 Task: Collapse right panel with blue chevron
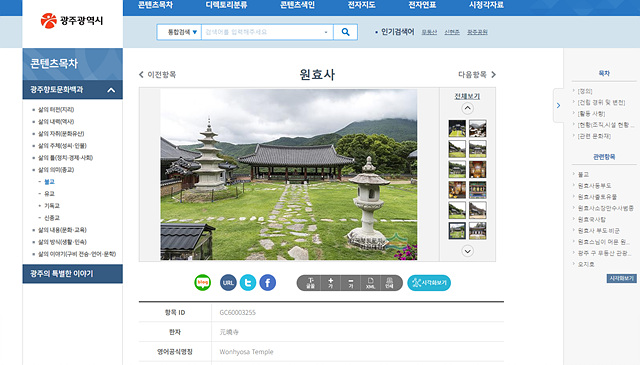tap(558, 105)
